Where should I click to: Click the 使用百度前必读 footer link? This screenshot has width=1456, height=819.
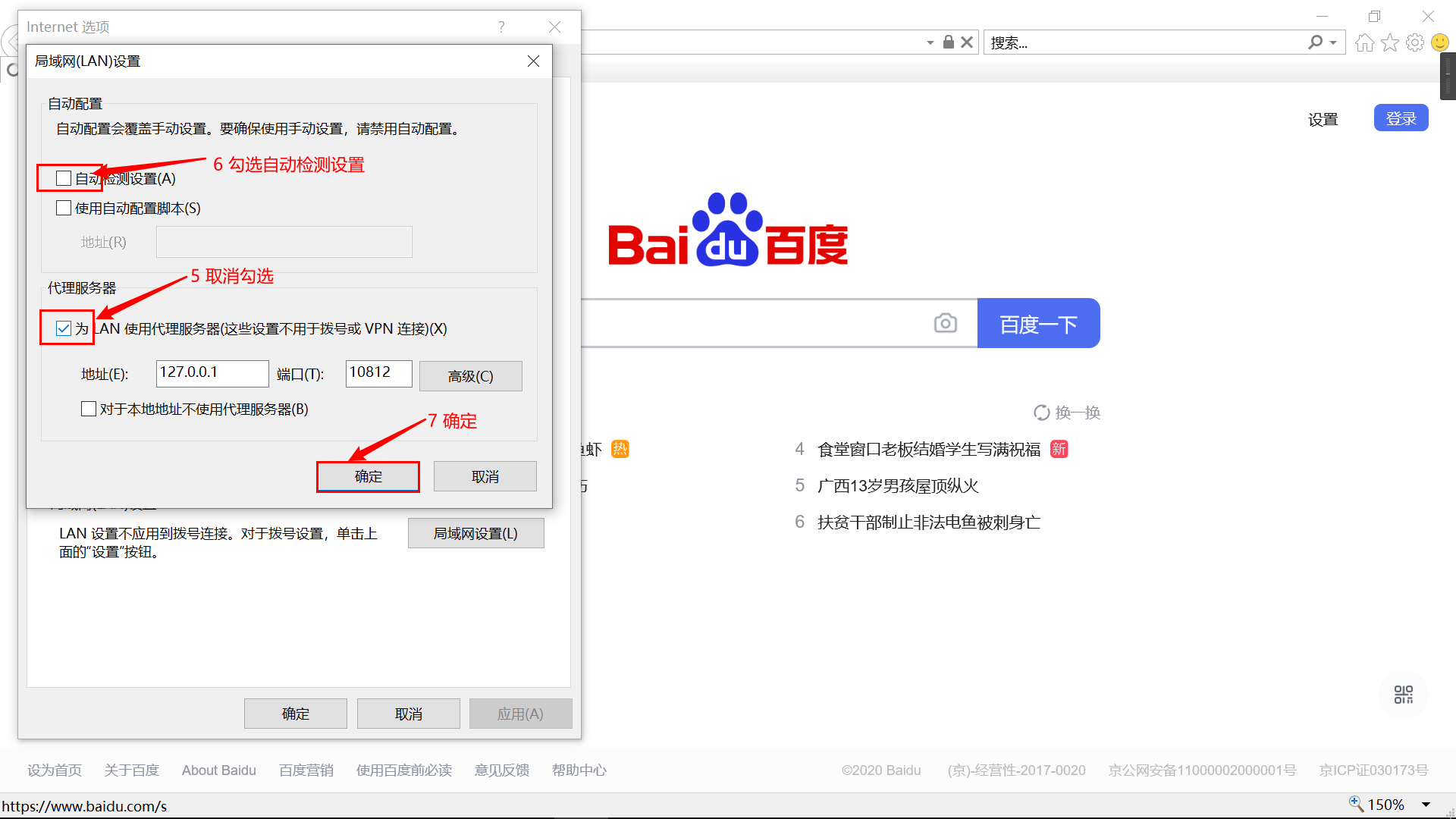[x=404, y=770]
